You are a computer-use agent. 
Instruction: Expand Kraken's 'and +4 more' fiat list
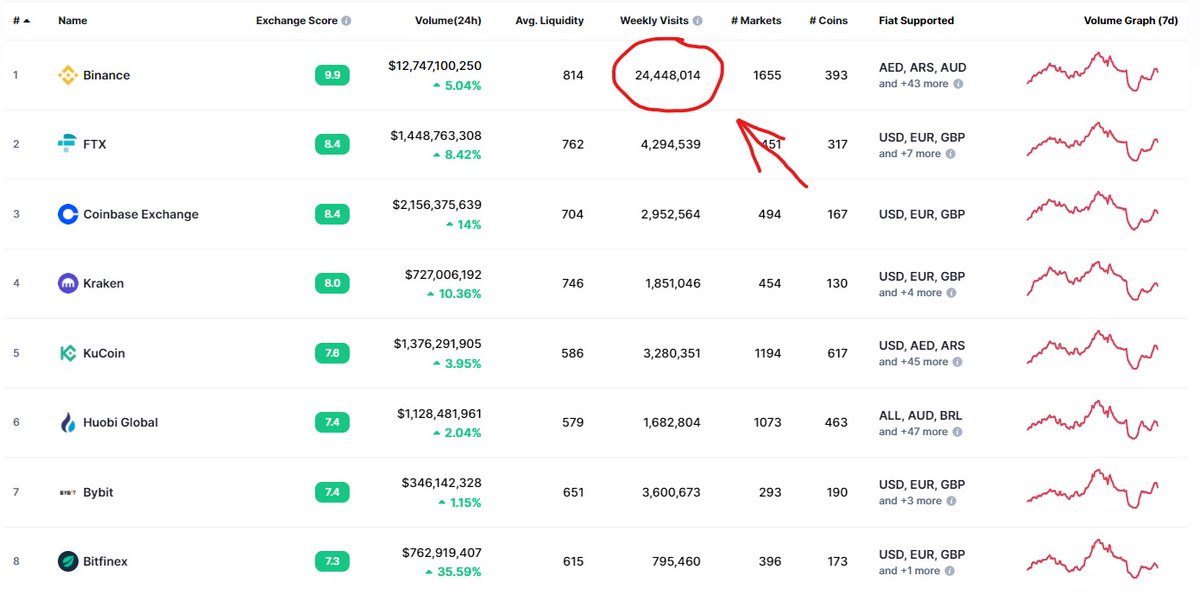coord(910,293)
